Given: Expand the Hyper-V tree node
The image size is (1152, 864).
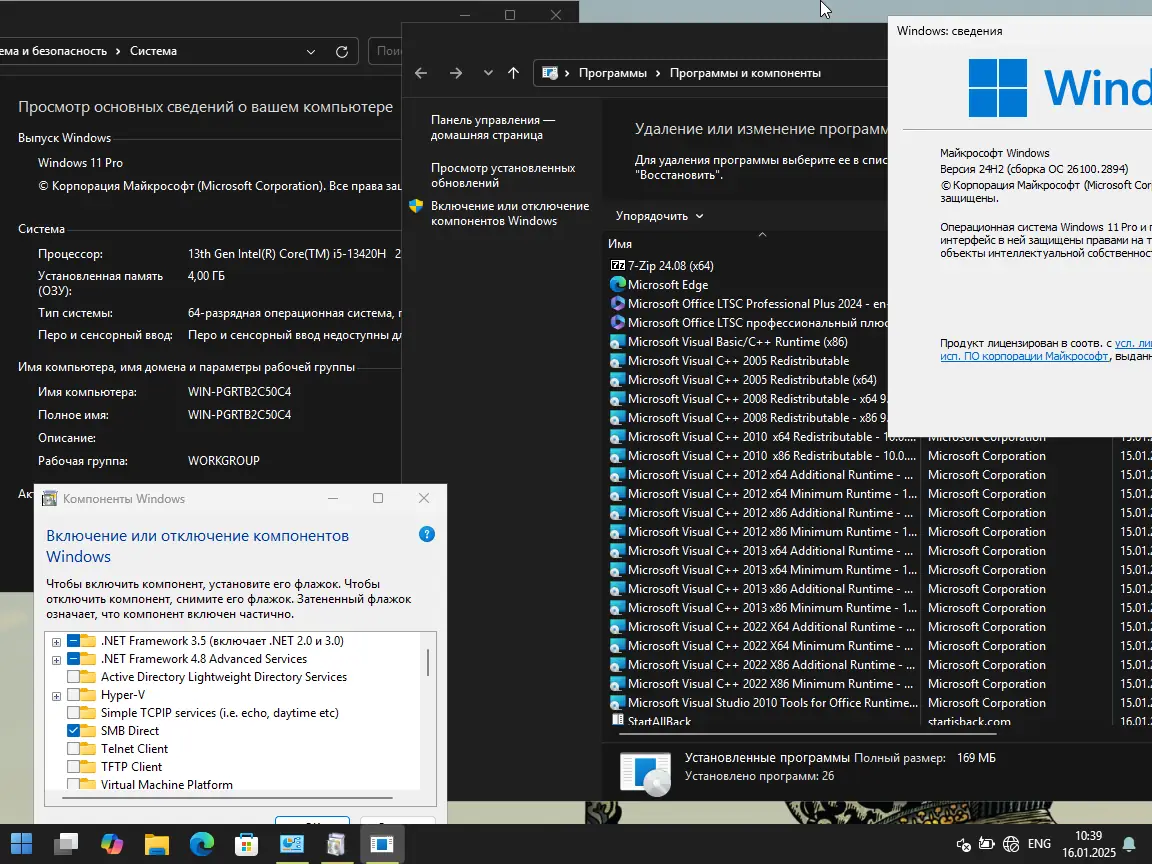Looking at the screenshot, I should point(57,696).
